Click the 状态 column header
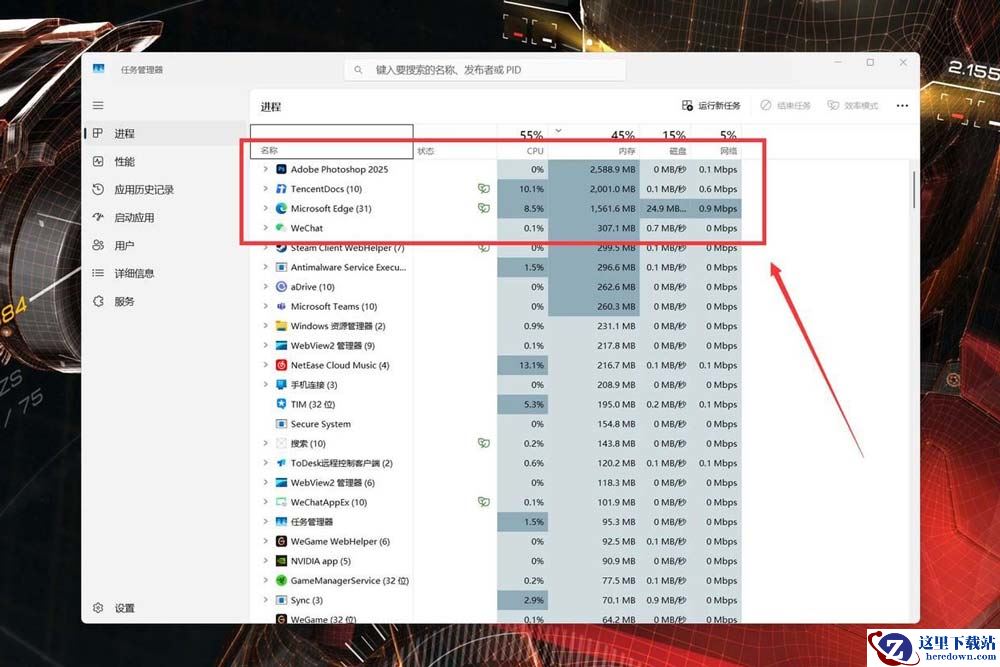This screenshot has height=667, width=1000. [x=455, y=143]
